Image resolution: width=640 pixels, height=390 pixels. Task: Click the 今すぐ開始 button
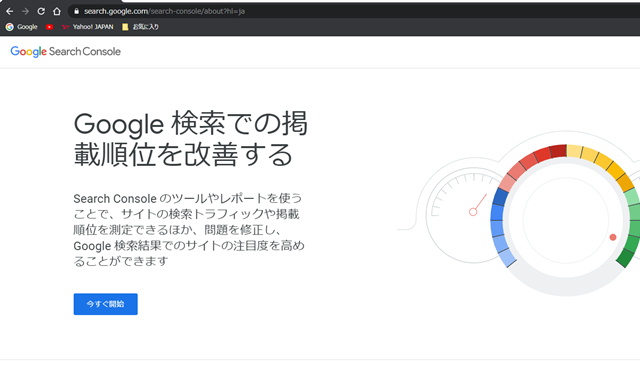pos(105,304)
